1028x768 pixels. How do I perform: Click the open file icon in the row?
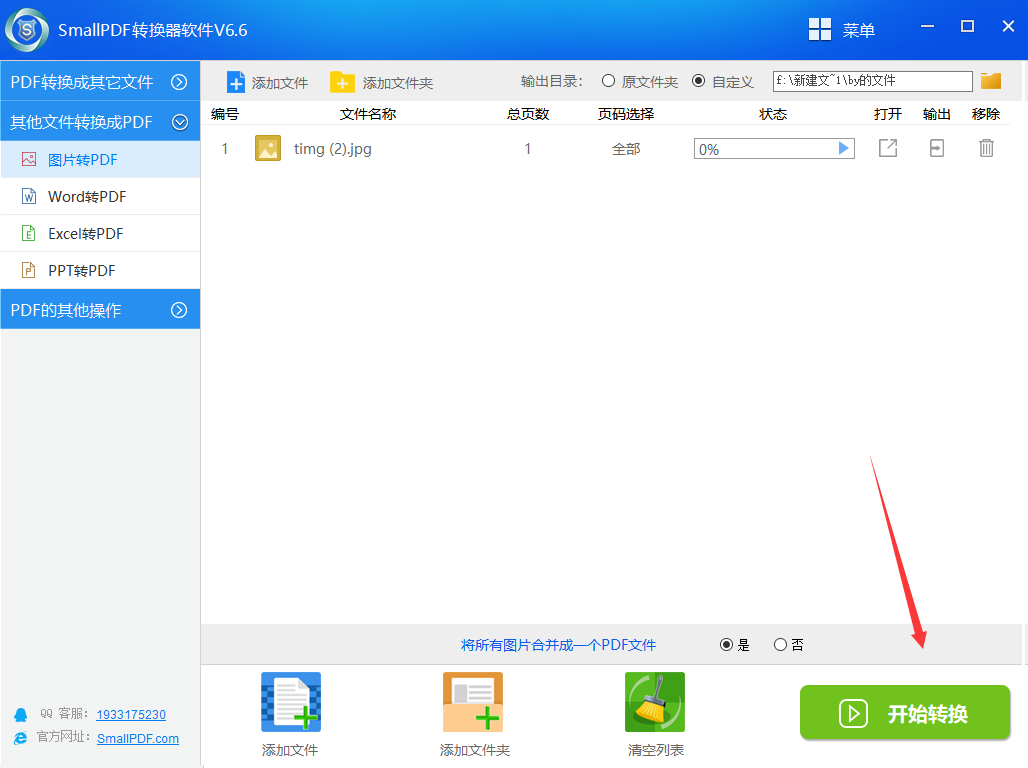coord(887,148)
